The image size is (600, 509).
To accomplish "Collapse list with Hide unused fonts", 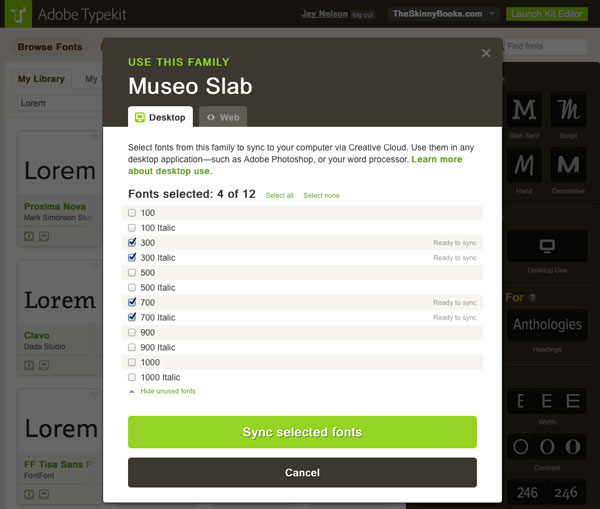I will [168, 391].
